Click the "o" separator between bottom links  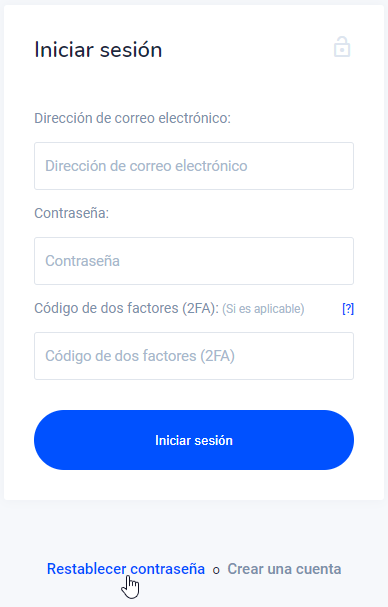216,570
